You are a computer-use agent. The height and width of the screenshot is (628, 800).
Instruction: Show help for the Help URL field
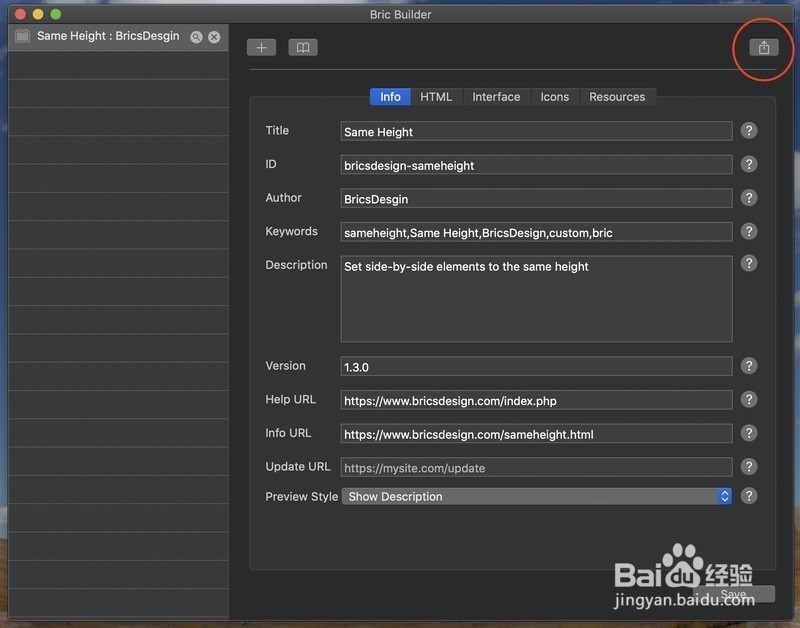tap(748, 399)
